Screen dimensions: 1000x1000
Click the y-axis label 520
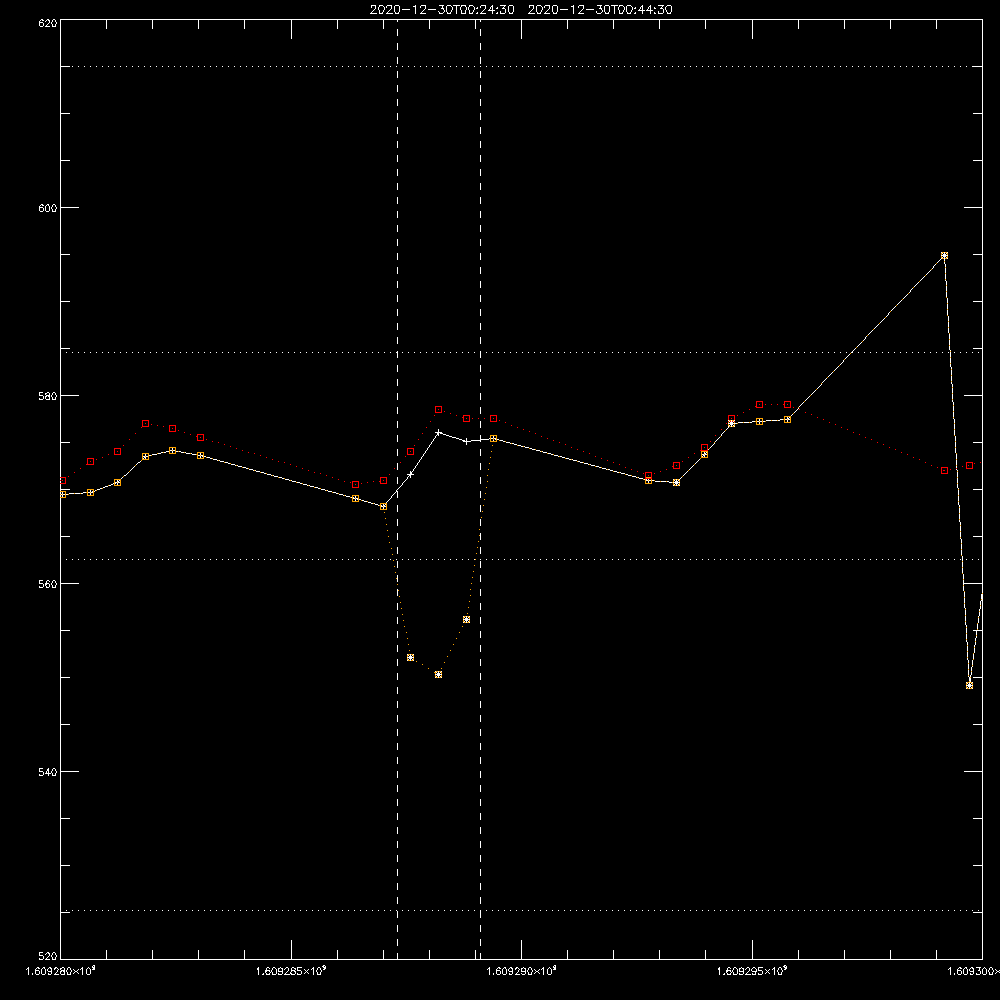(48, 956)
